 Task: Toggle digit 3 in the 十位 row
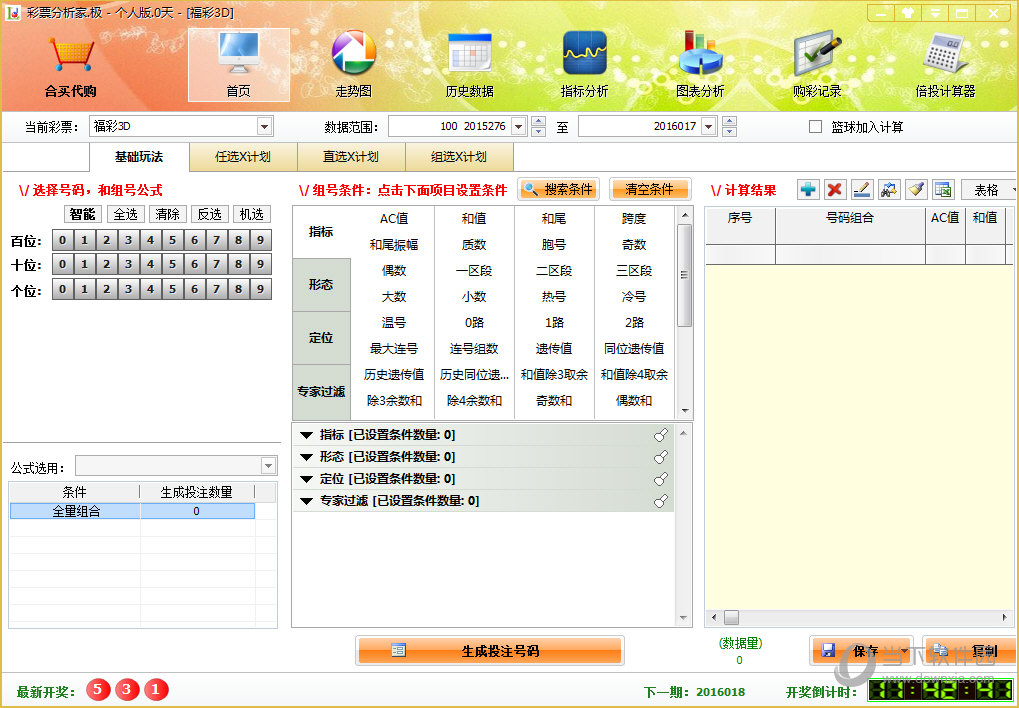pyautogui.click(x=129, y=265)
